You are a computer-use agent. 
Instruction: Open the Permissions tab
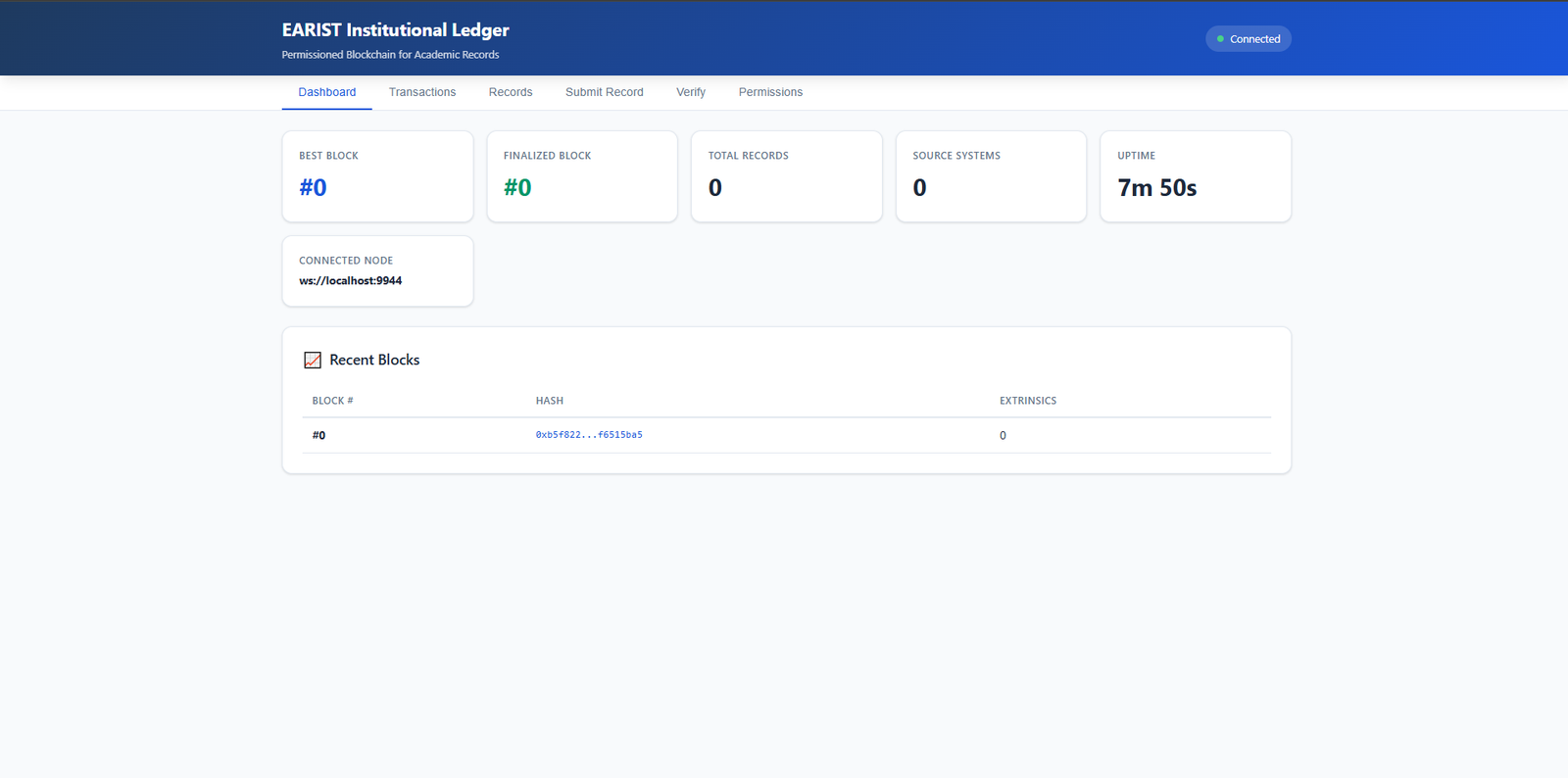[x=770, y=92]
